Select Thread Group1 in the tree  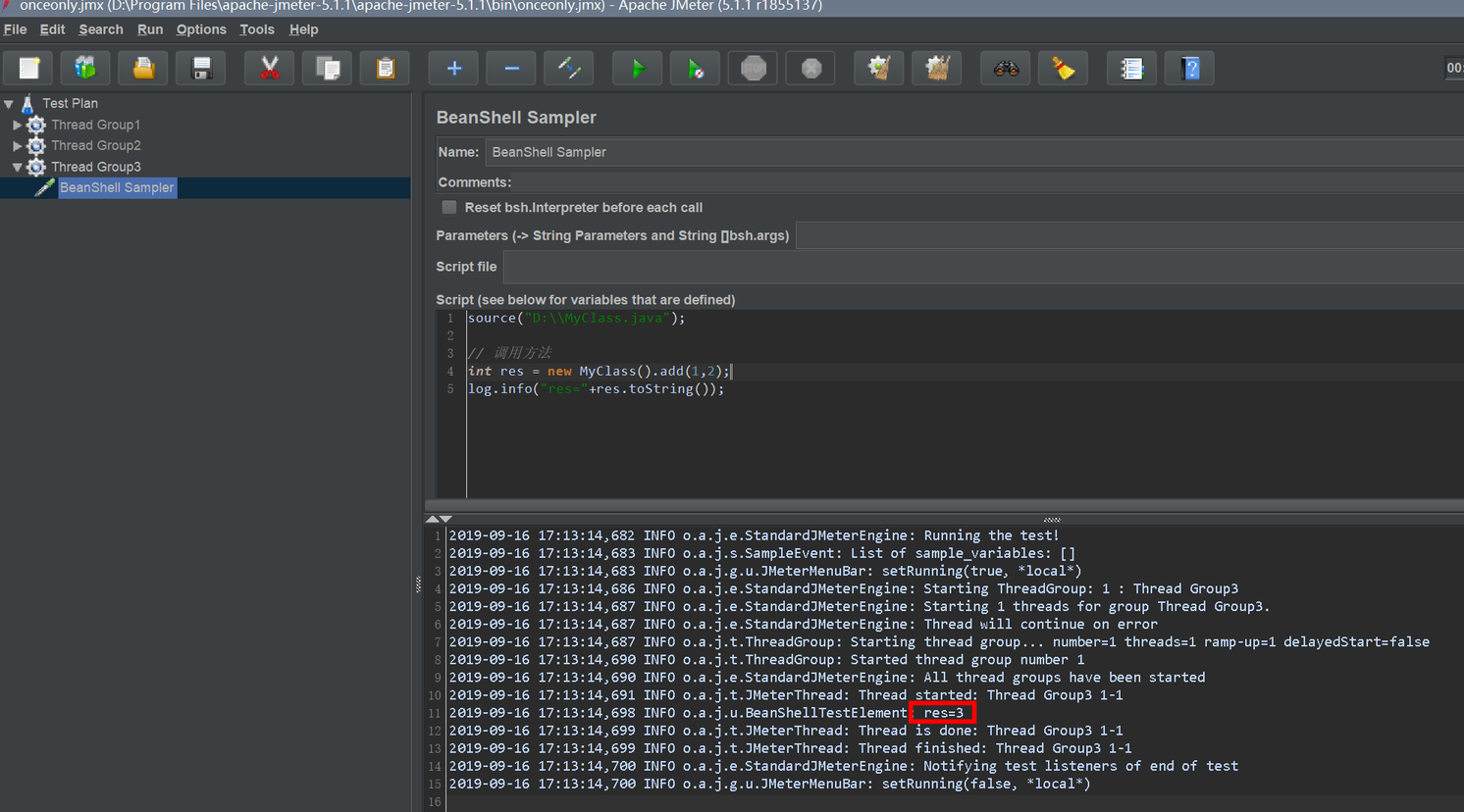[95, 125]
